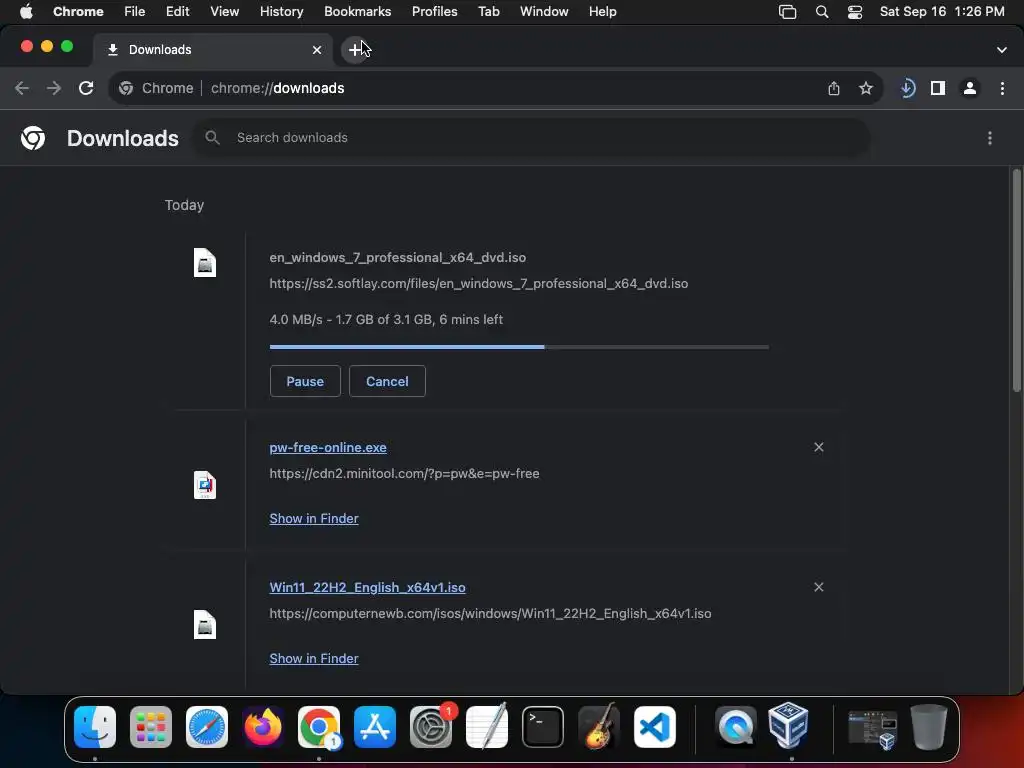
Task: Show pw-free-online.exe in Finder
Action: 314,519
